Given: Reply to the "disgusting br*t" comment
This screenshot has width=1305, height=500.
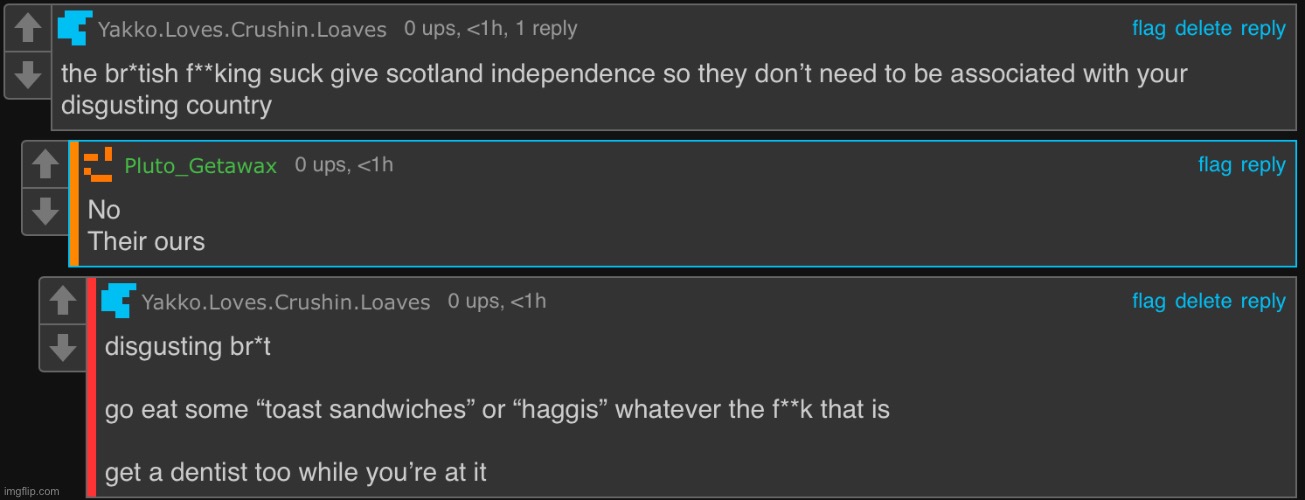Looking at the screenshot, I should tap(1263, 301).
